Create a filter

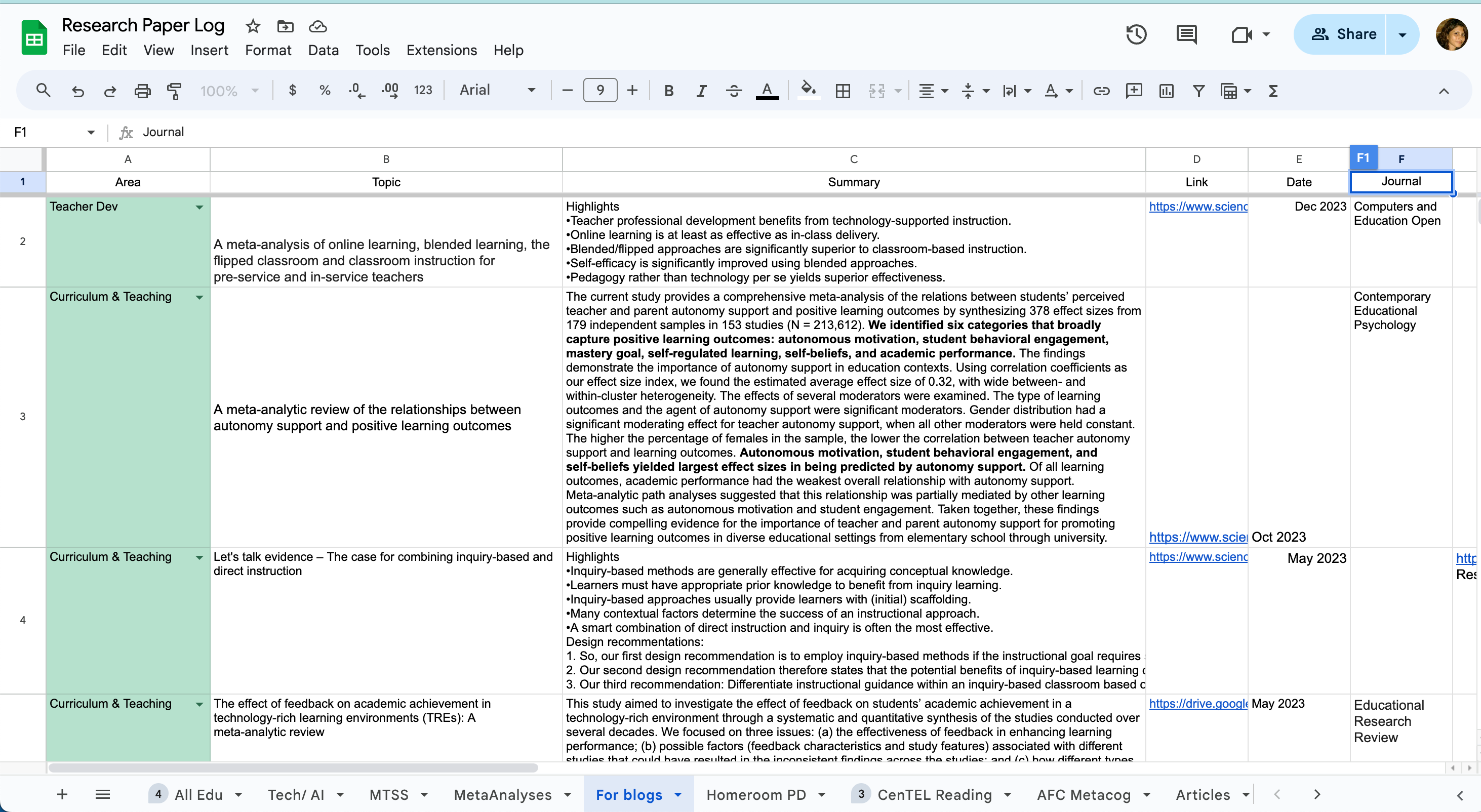click(x=1198, y=90)
